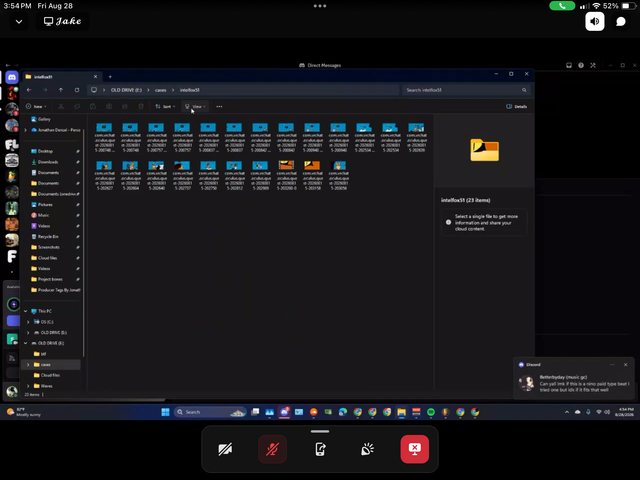Open the New dropdown in Explorer toolbar
The width and height of the screenshot is (640, 480).
point(36,107)
